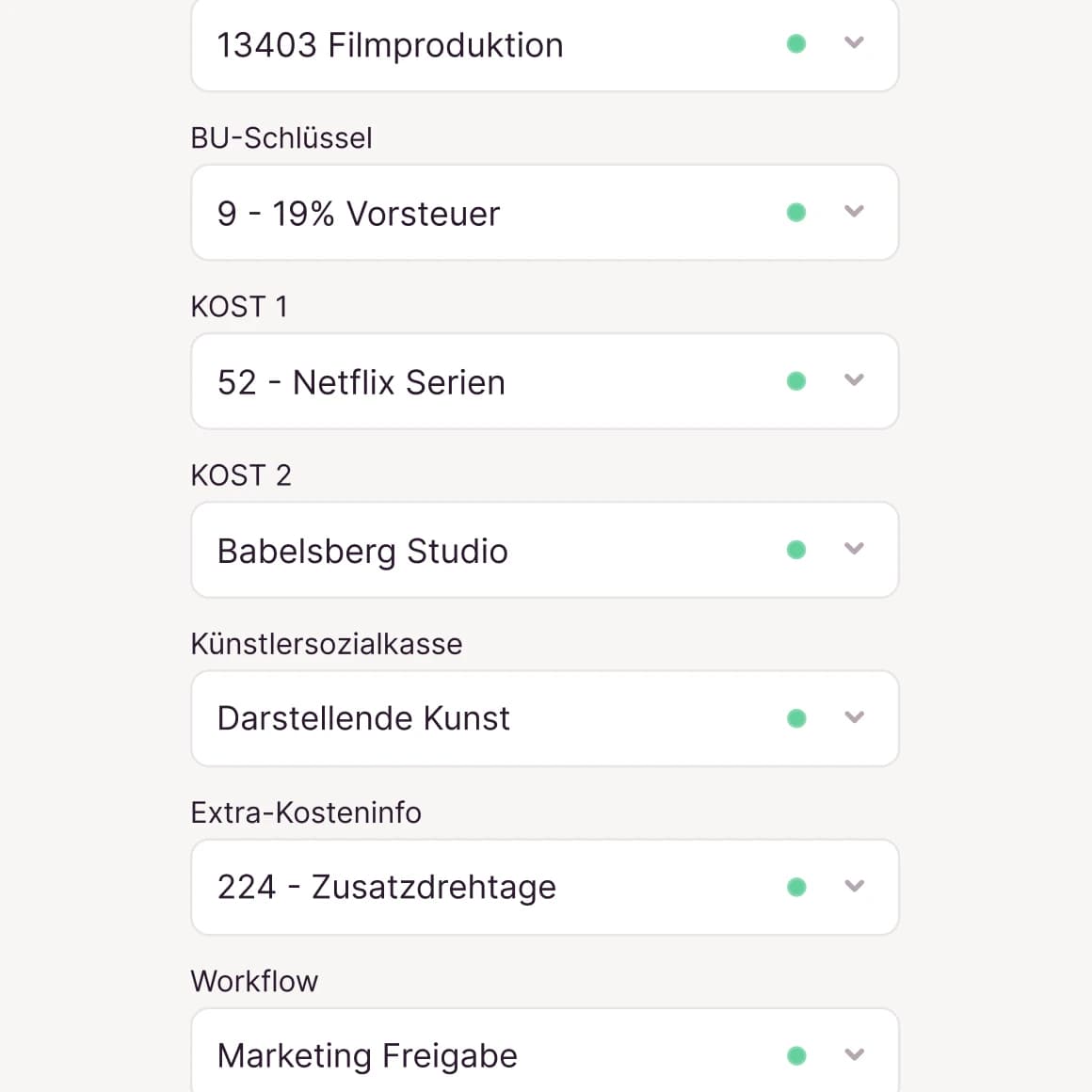Click the green status dot beside 224 - Zusatzdrehtage
The image size is (1092, 1092).
point(795,886)
